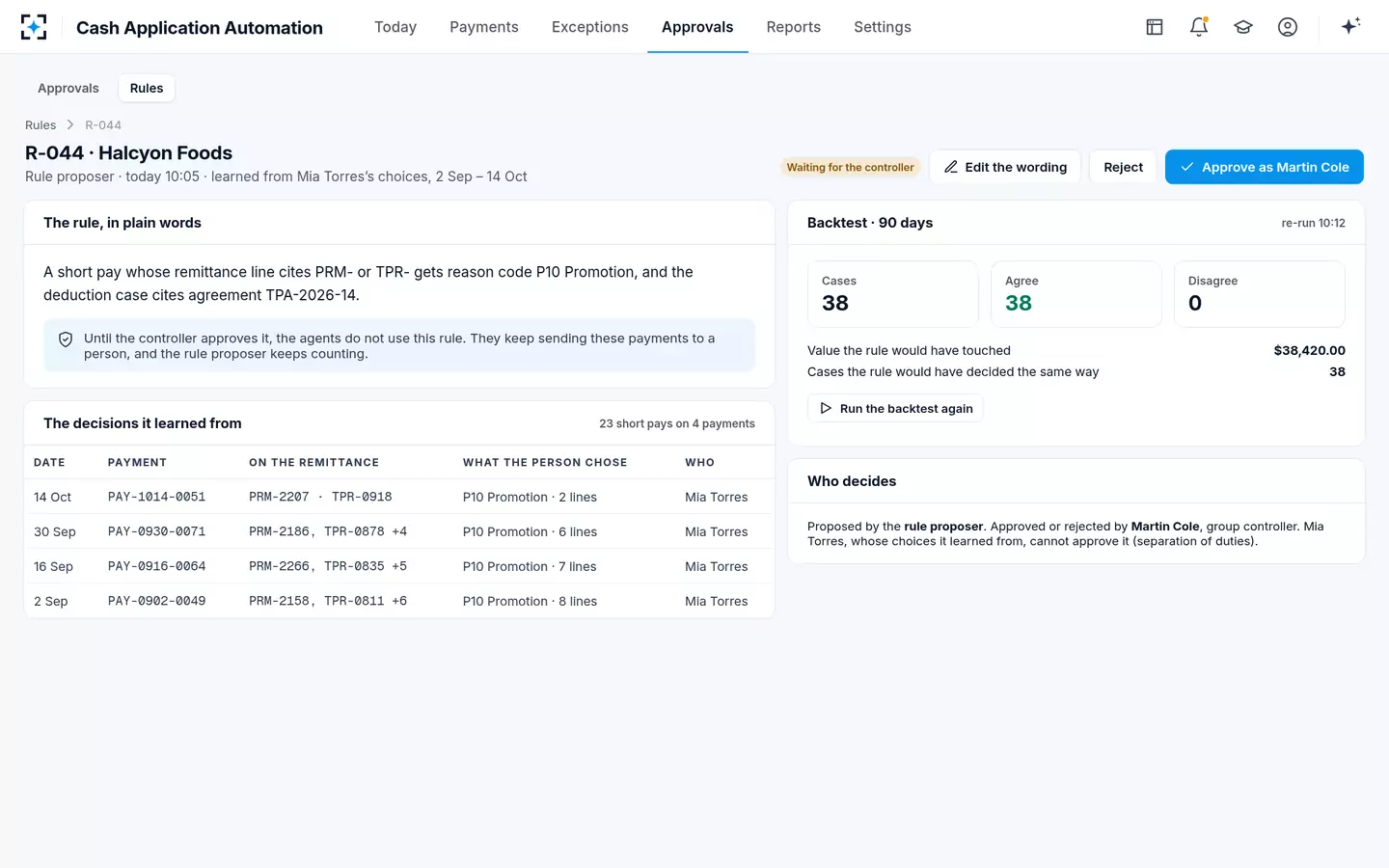The height and width of the screenshot is (868, 1389).
Task: Open the Payments tab
Action: 484,27
